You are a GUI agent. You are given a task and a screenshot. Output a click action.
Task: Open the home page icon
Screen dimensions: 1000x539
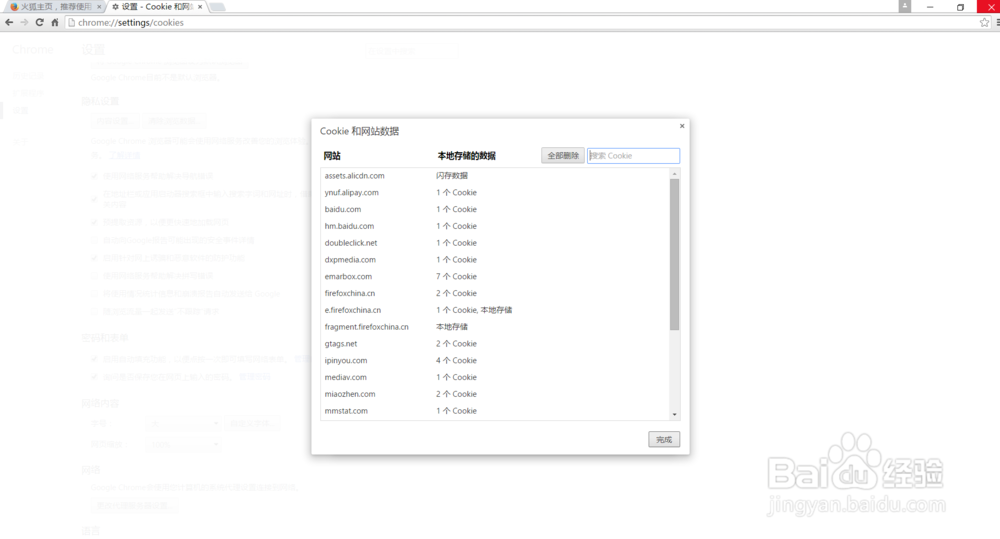55,22
